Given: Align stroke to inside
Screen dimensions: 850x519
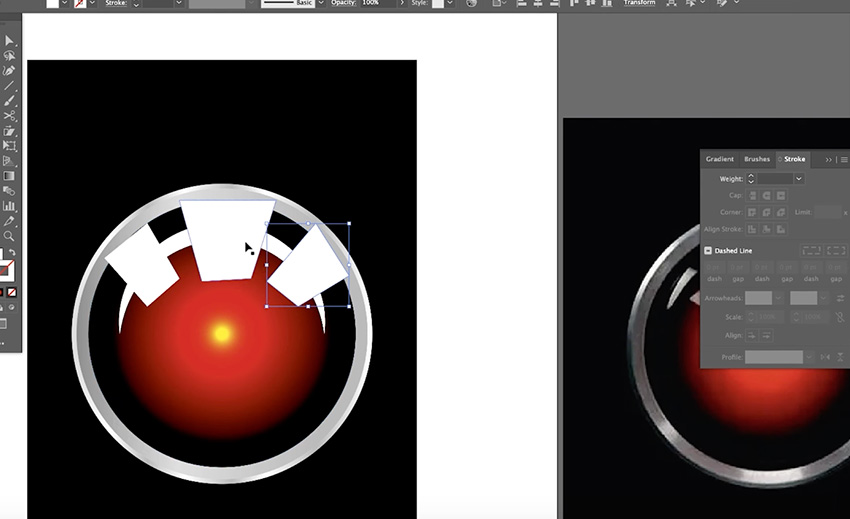Looking at the screenshot, I should pos(767,229).
